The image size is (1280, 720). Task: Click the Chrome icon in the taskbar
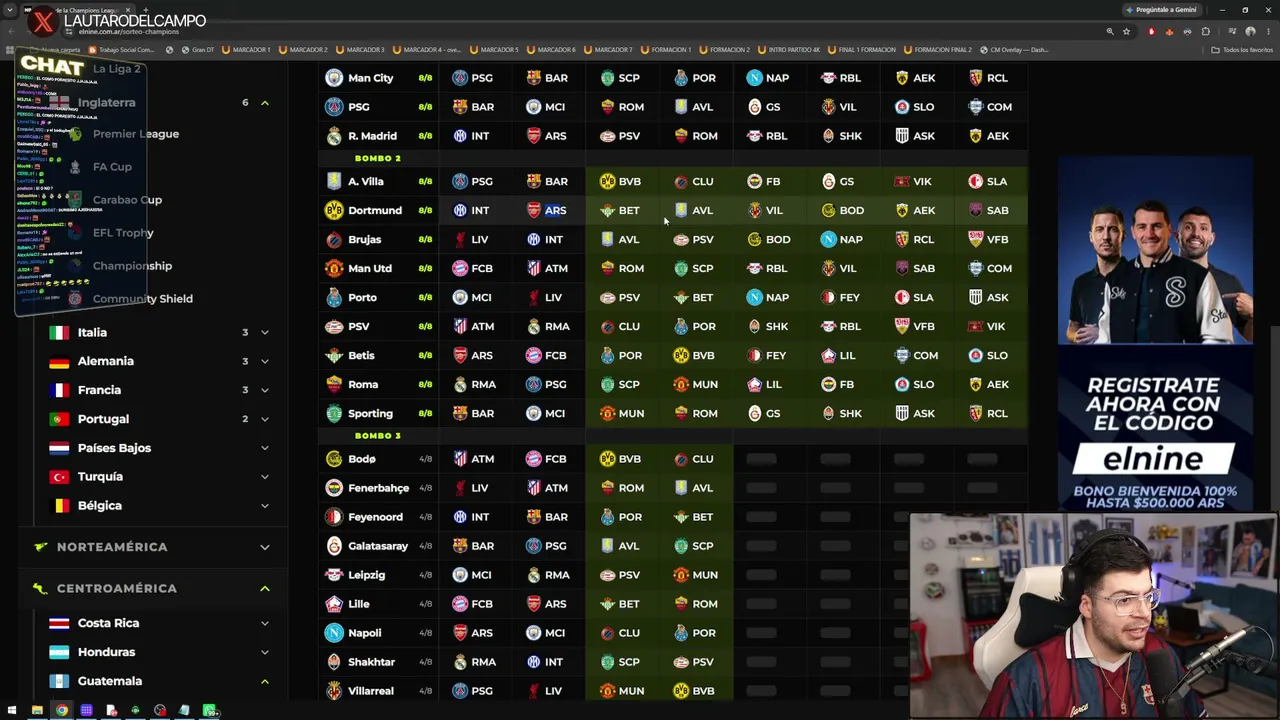tap(62, 711)
